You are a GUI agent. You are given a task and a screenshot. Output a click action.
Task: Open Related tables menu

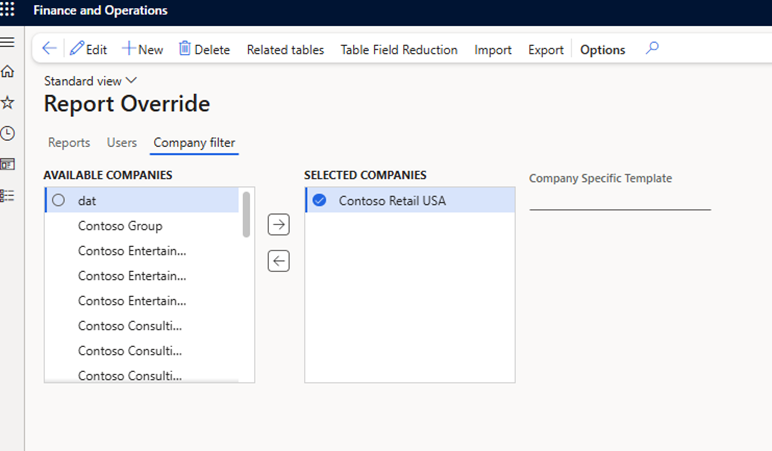click(x=285, y=49)
